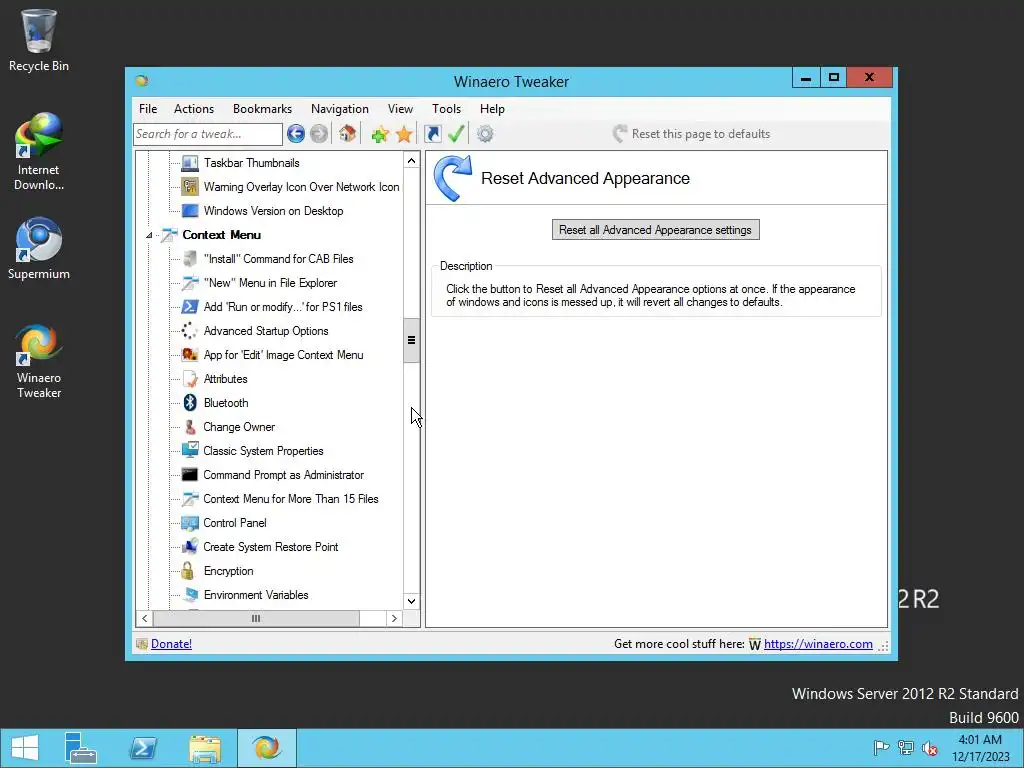Viewport: 1024px width, 768px height.
Task: Select "New" Menu in File Explorer
Action: pos(270,283)
